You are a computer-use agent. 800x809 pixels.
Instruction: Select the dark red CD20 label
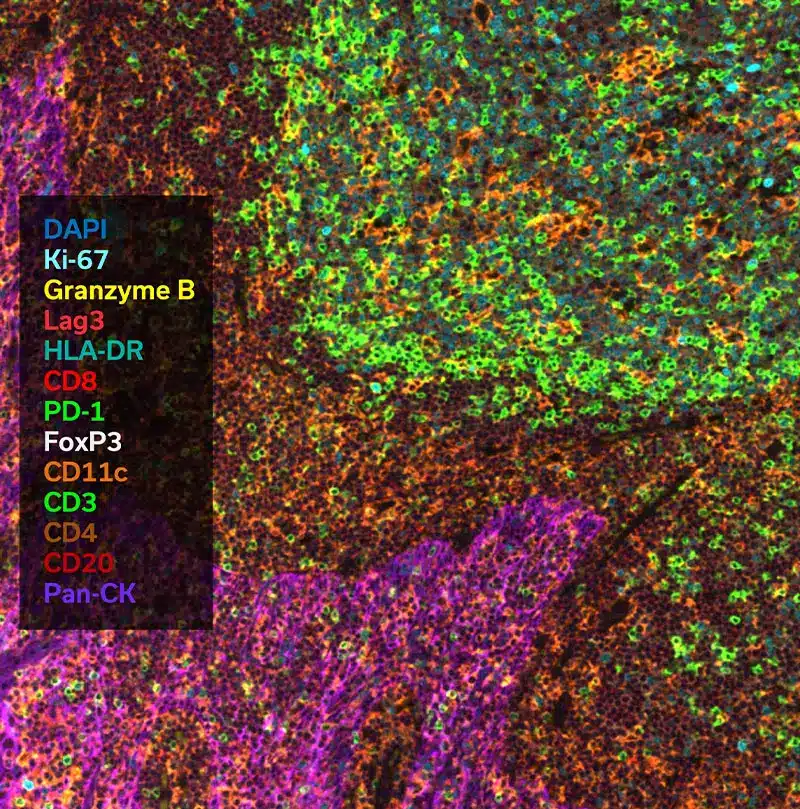coord(77,564)
